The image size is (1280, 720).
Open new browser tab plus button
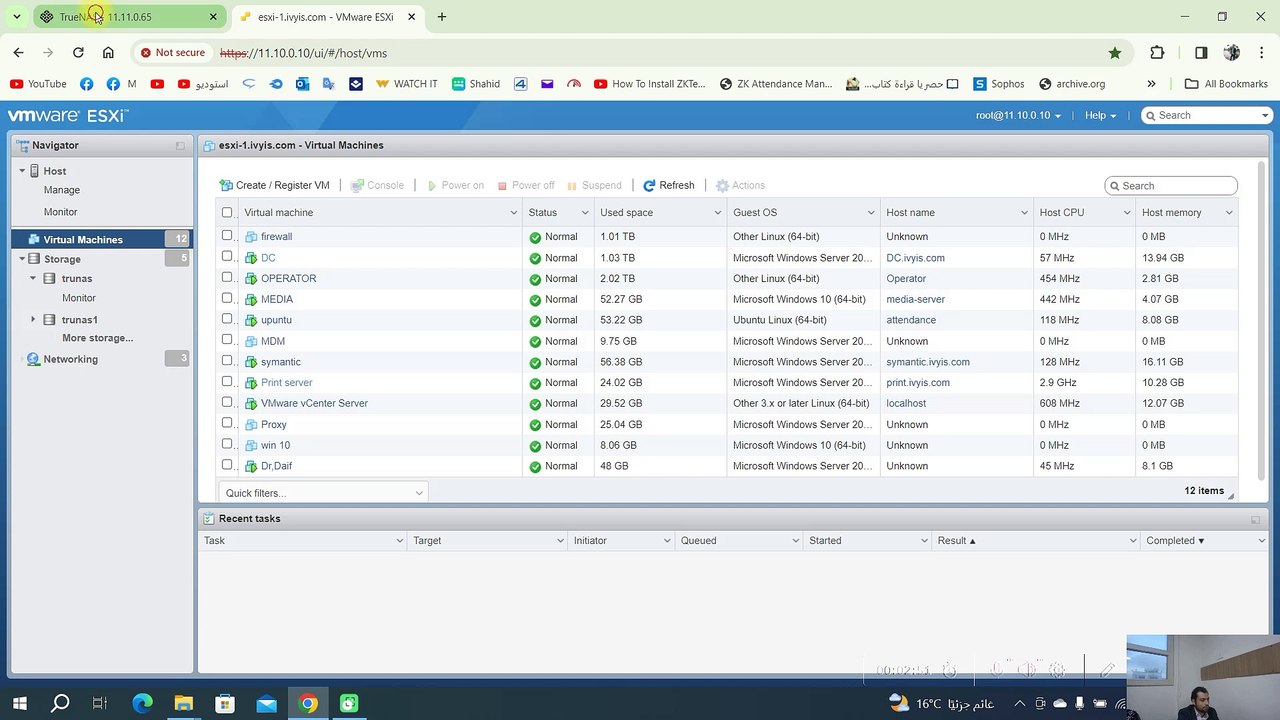point(442,17)
